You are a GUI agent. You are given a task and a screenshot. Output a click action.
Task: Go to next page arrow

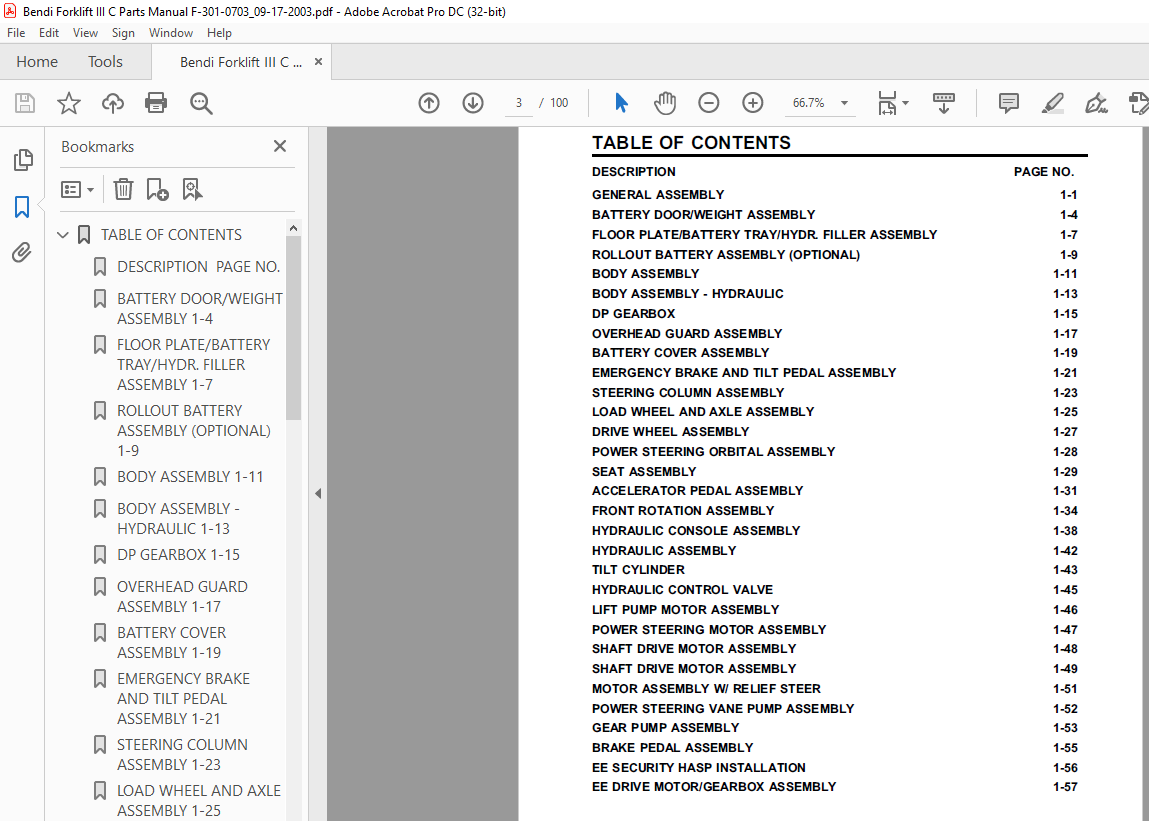click(x=473, y=103)
